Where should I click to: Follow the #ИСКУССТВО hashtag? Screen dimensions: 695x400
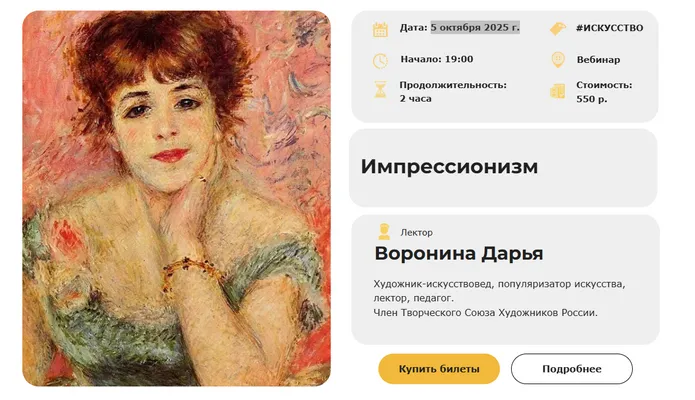pos(609,28)
